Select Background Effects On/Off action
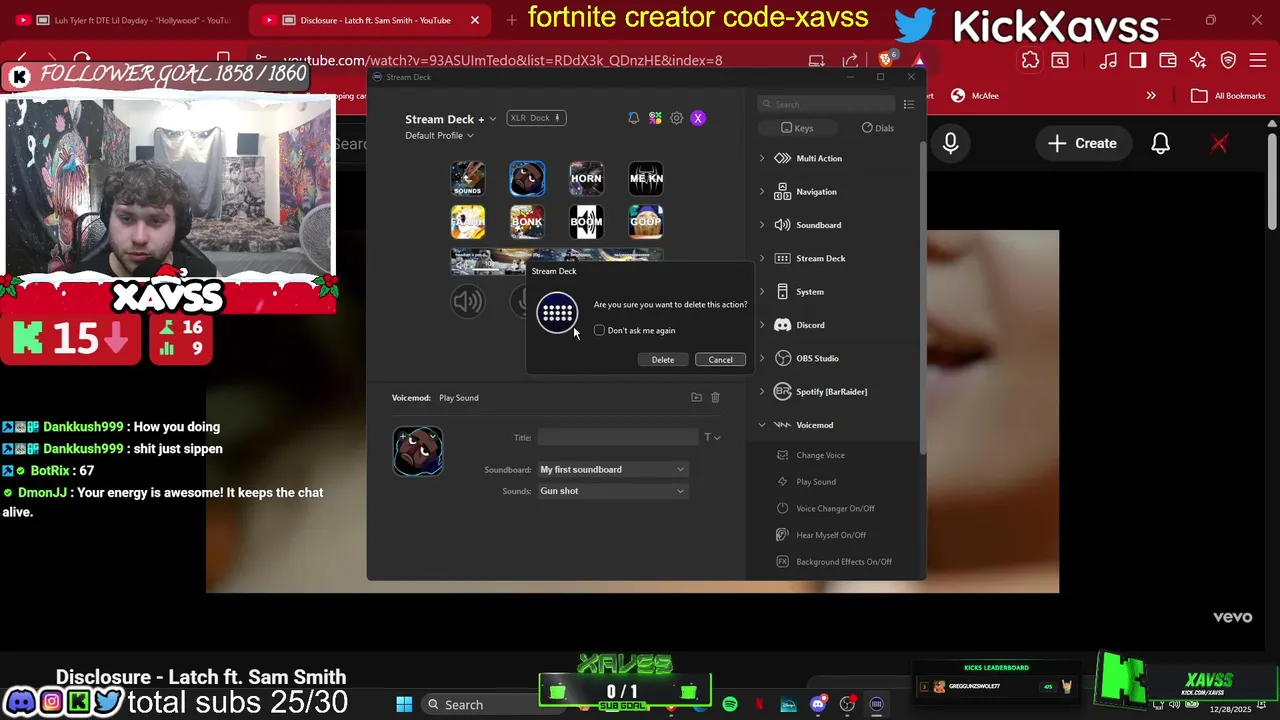This screenshot has height=720, width=1280. 844,562
